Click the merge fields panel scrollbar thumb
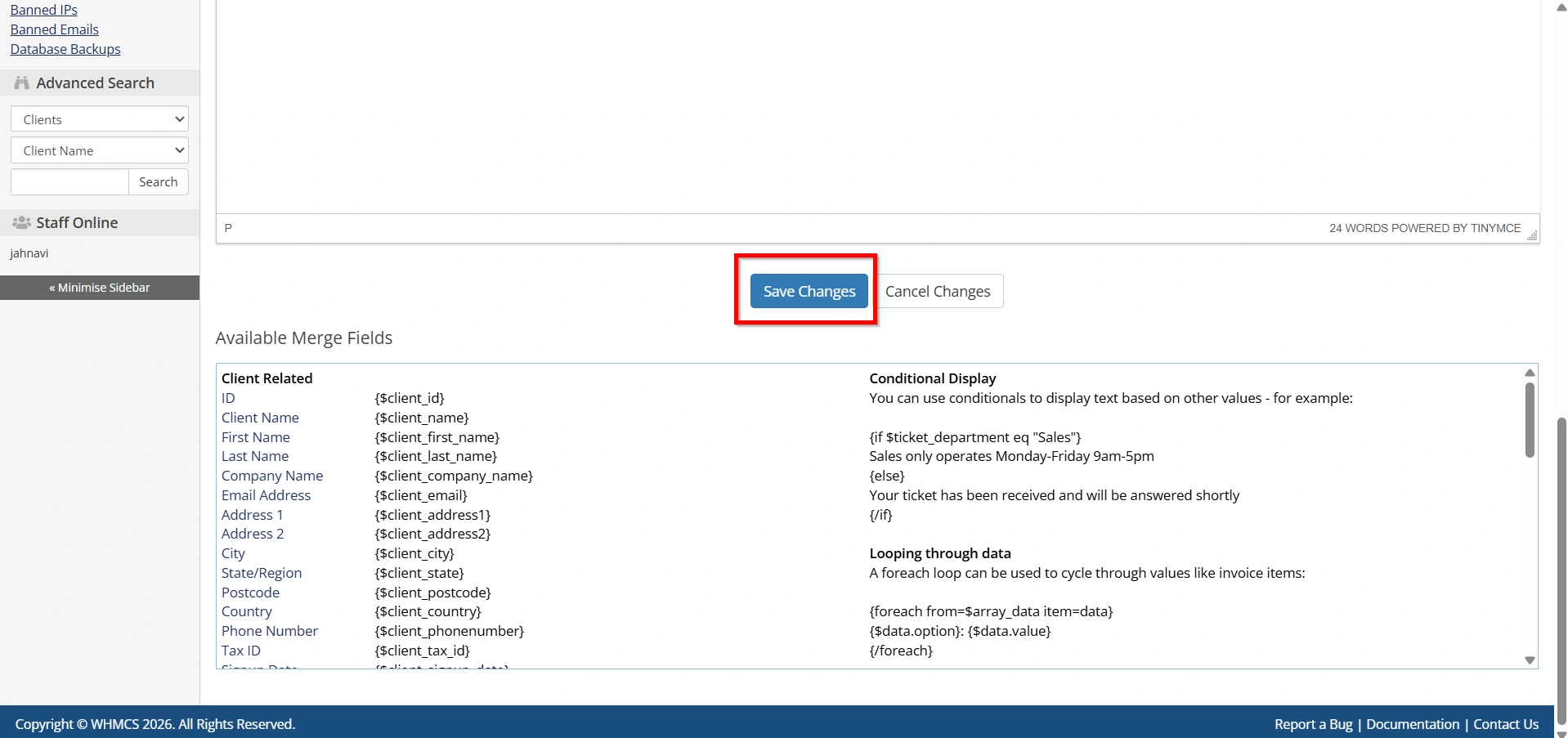This screenshot has height=738, width=1568. [x=1530, y=420]
